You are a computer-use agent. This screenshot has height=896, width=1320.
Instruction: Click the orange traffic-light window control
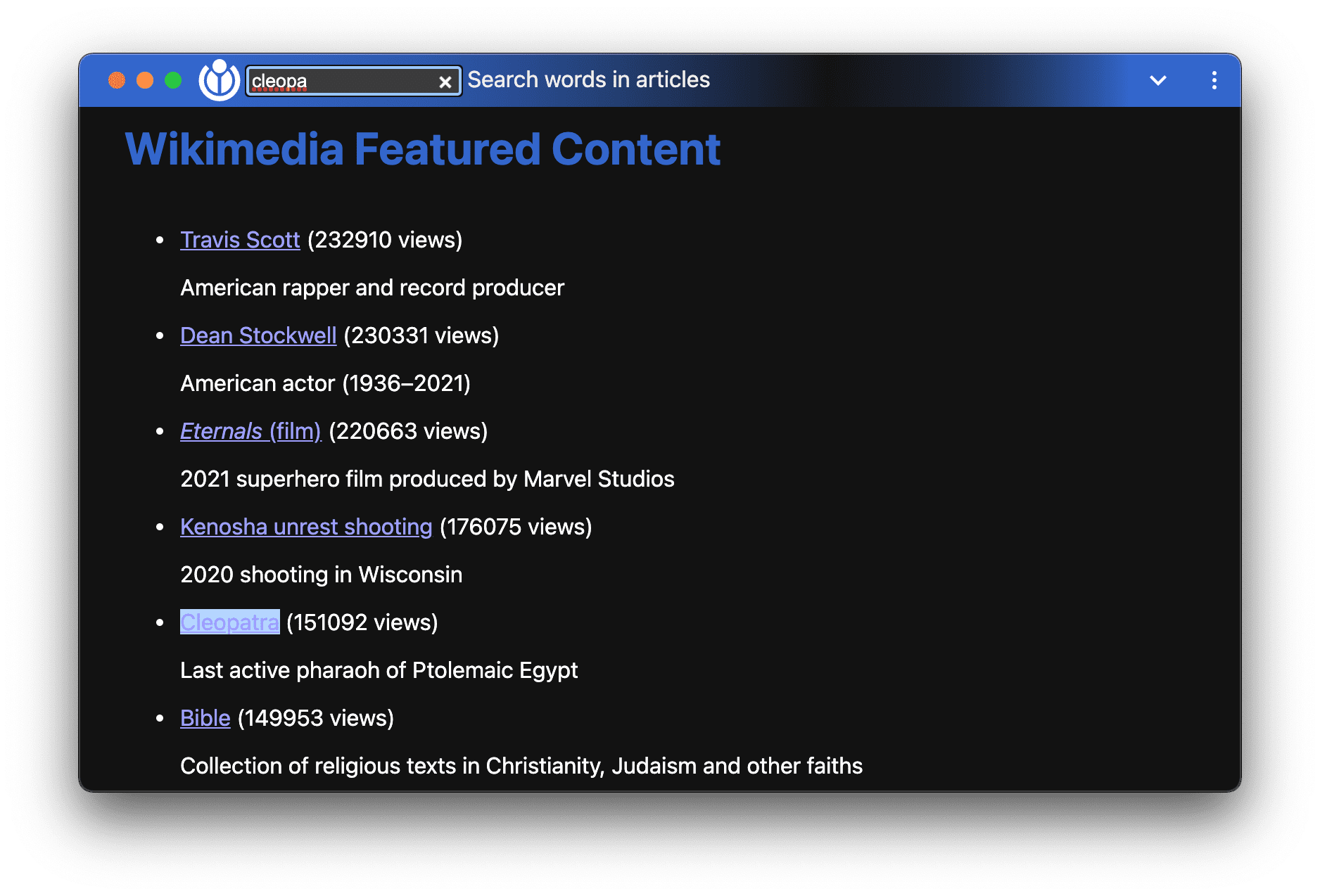pyautogui.click(x=144, y=80)
